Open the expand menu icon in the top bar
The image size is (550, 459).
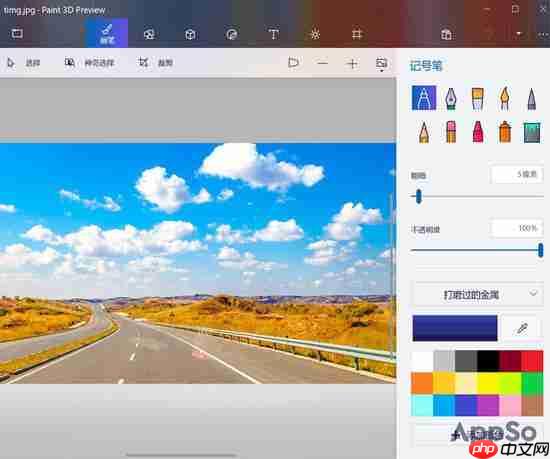[17, 34]
